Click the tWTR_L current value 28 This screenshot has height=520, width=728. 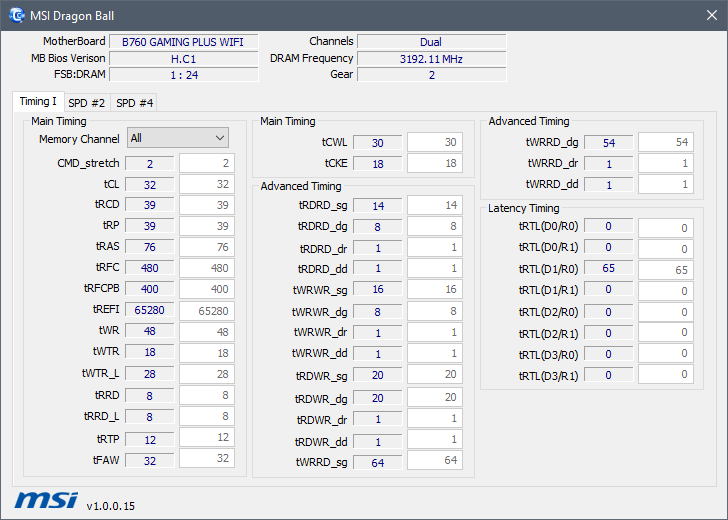(150, 374)
